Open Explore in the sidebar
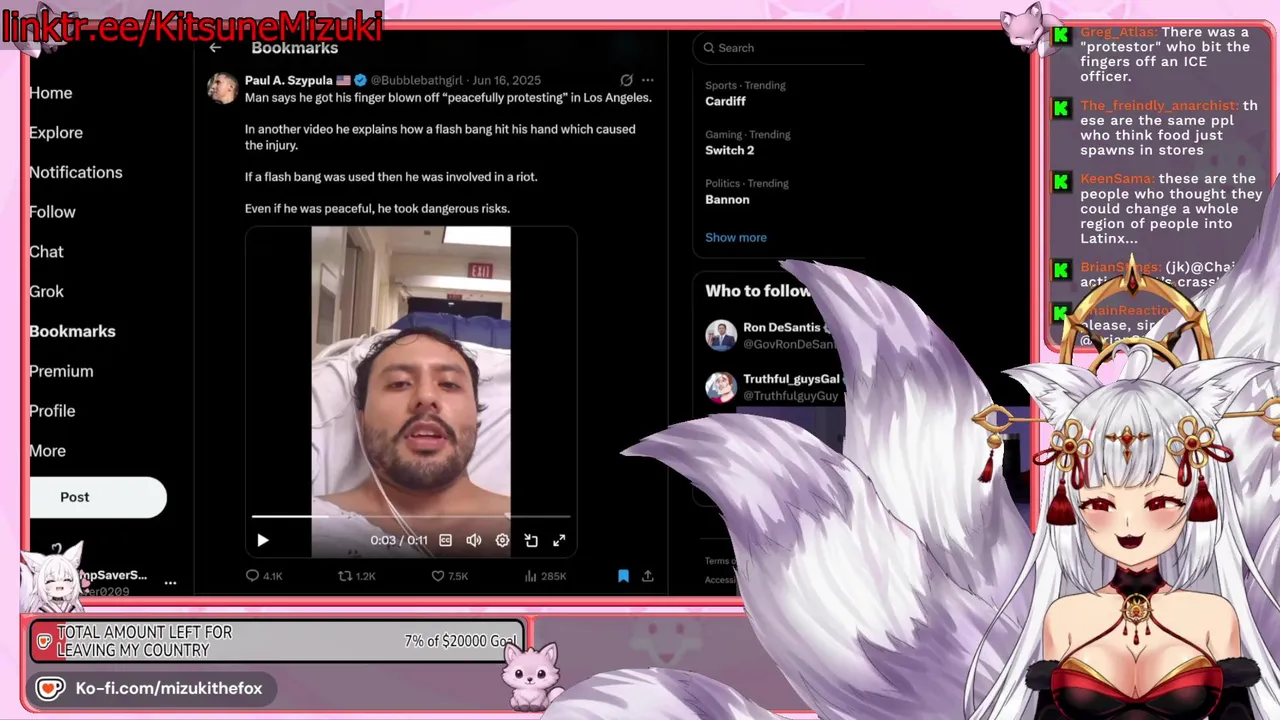This screenshot has width=1280, height=720. (x=56, y=133)
